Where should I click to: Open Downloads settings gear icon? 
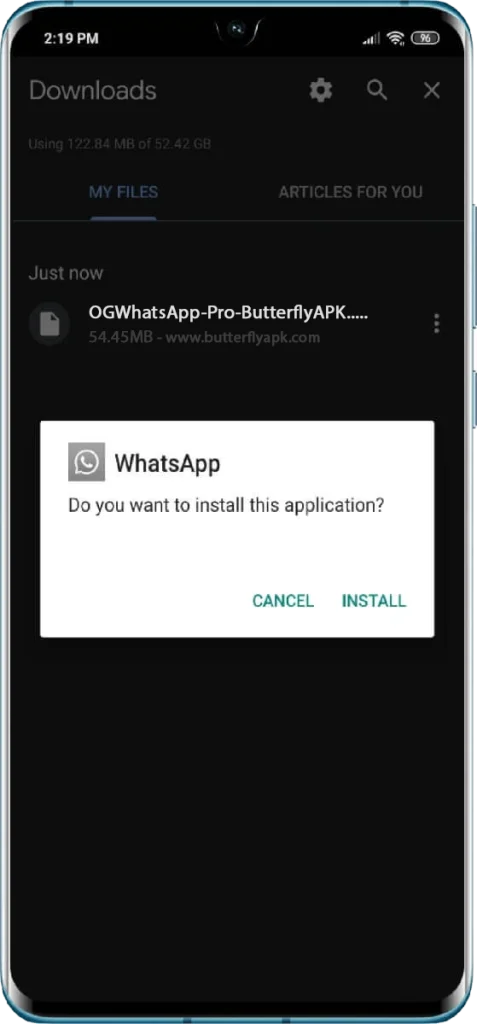(321, 90)
